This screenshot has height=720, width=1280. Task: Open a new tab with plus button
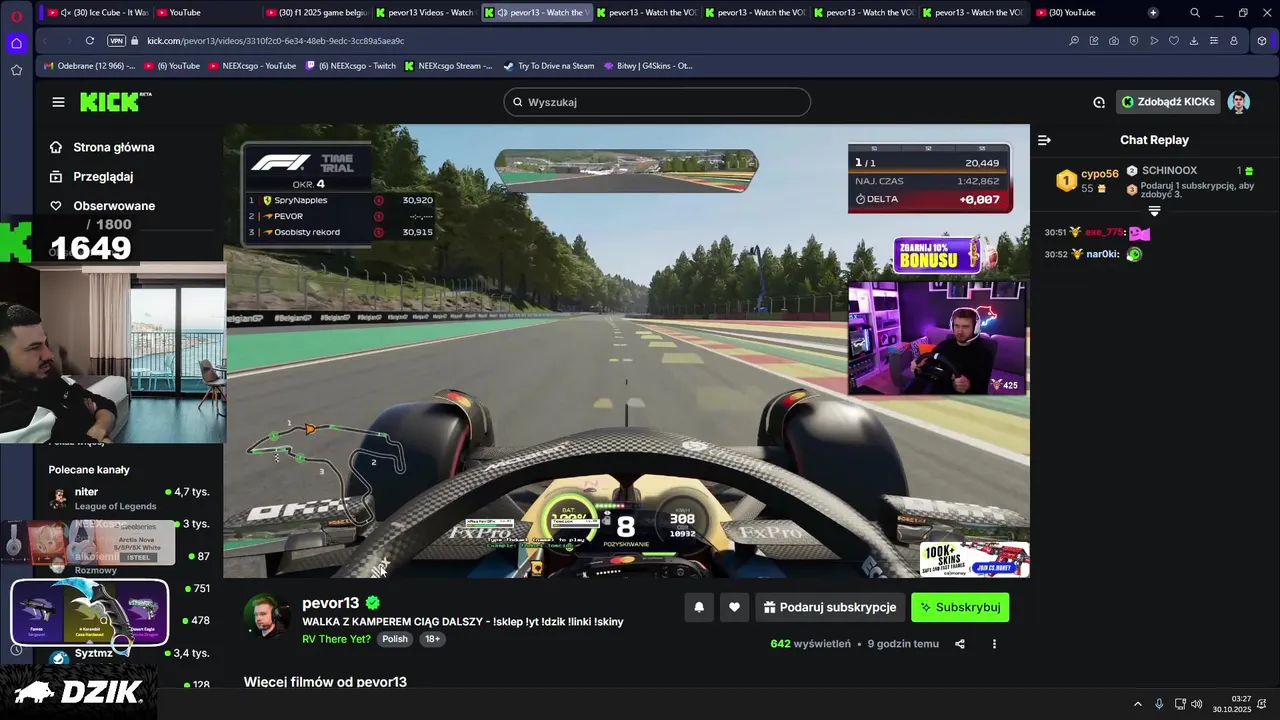[x=1153, y=13]
